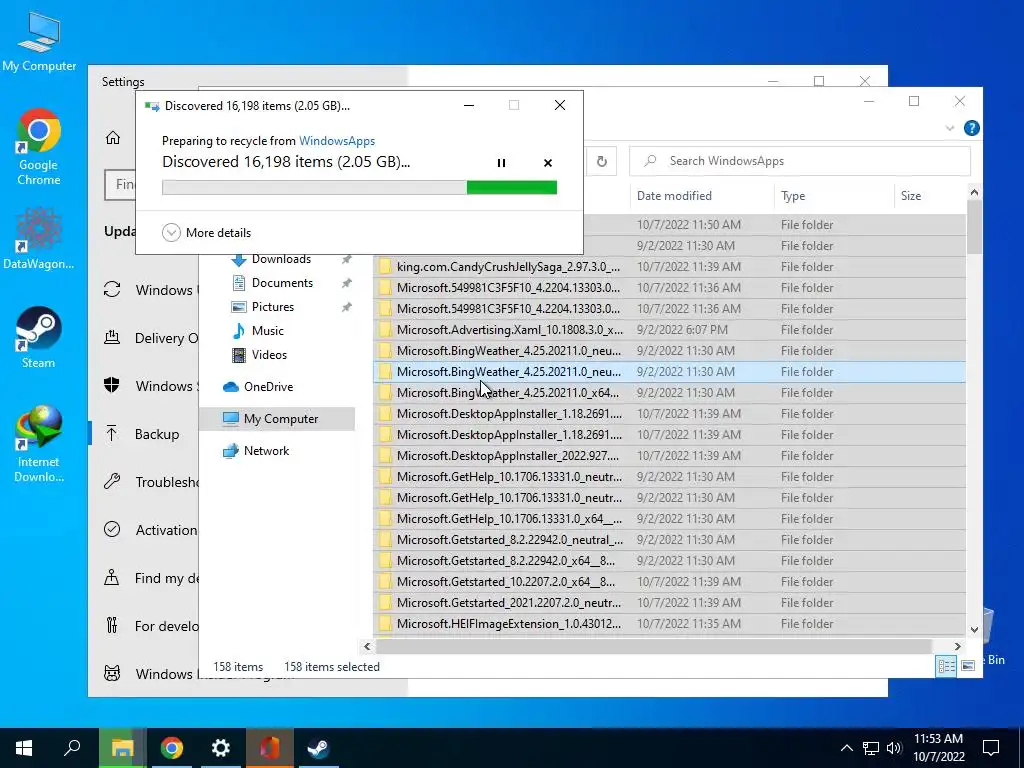Select Pictures in the navigation pane
Viewport: 1024px width, 768px height.
tap(272, 307)
